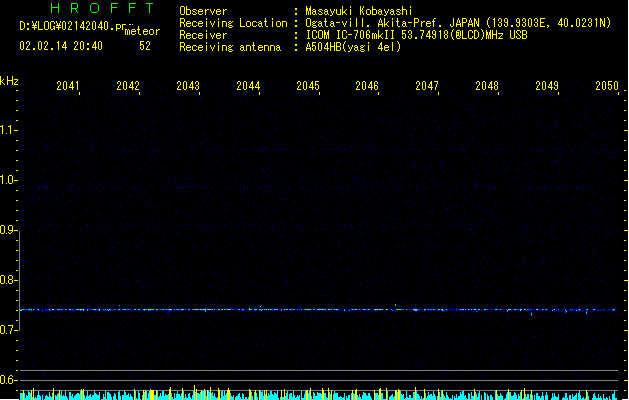
Task: Click the HROFFT title text
Action: click(x=102, y=8)
